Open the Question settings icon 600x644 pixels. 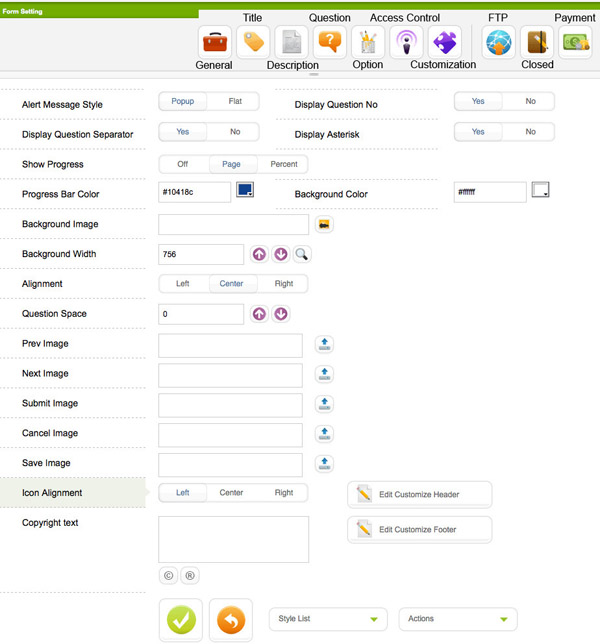tap(329, 42)
